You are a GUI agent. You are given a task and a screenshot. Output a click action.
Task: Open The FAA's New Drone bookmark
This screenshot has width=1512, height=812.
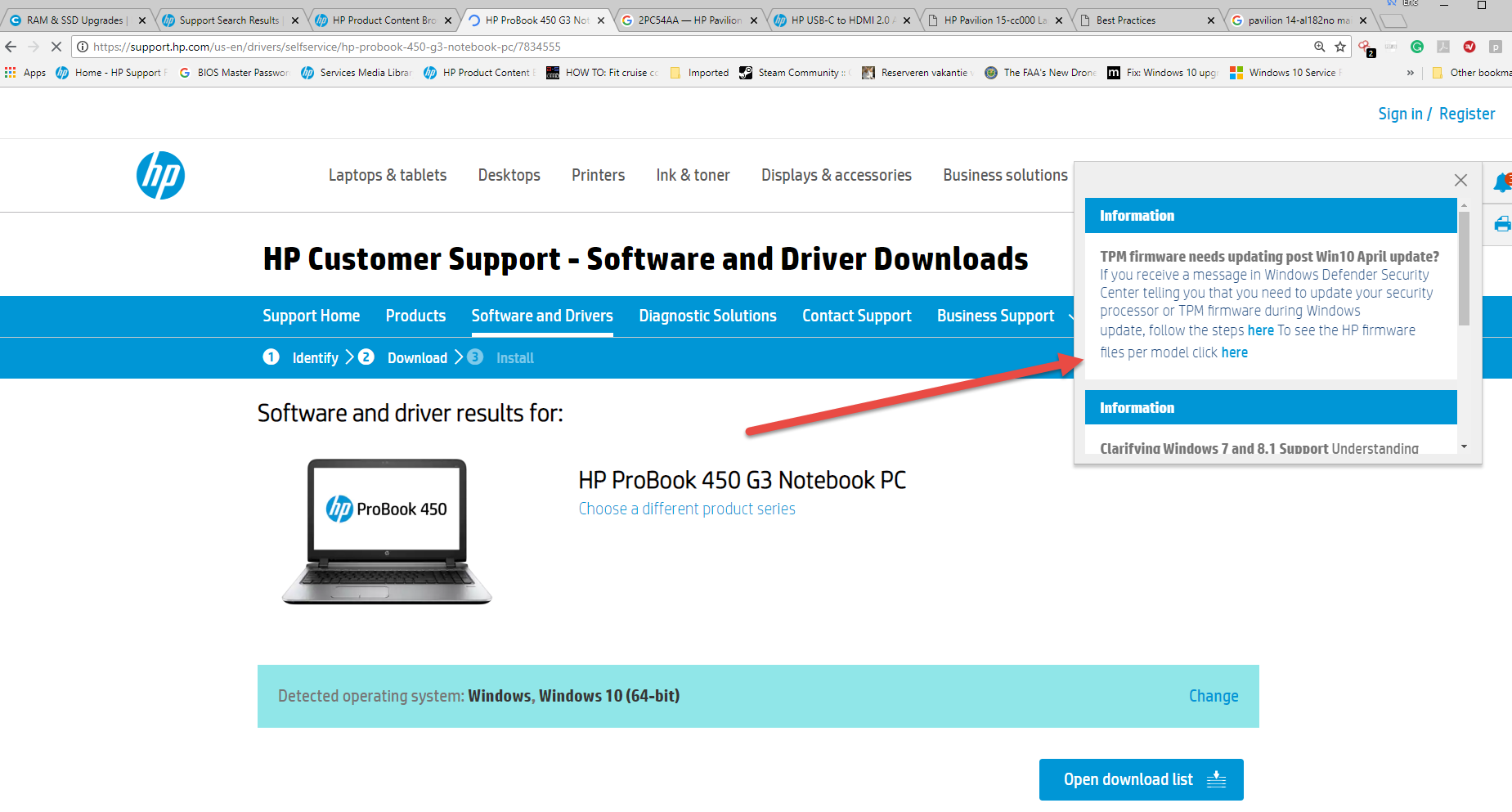(1041, 73)
